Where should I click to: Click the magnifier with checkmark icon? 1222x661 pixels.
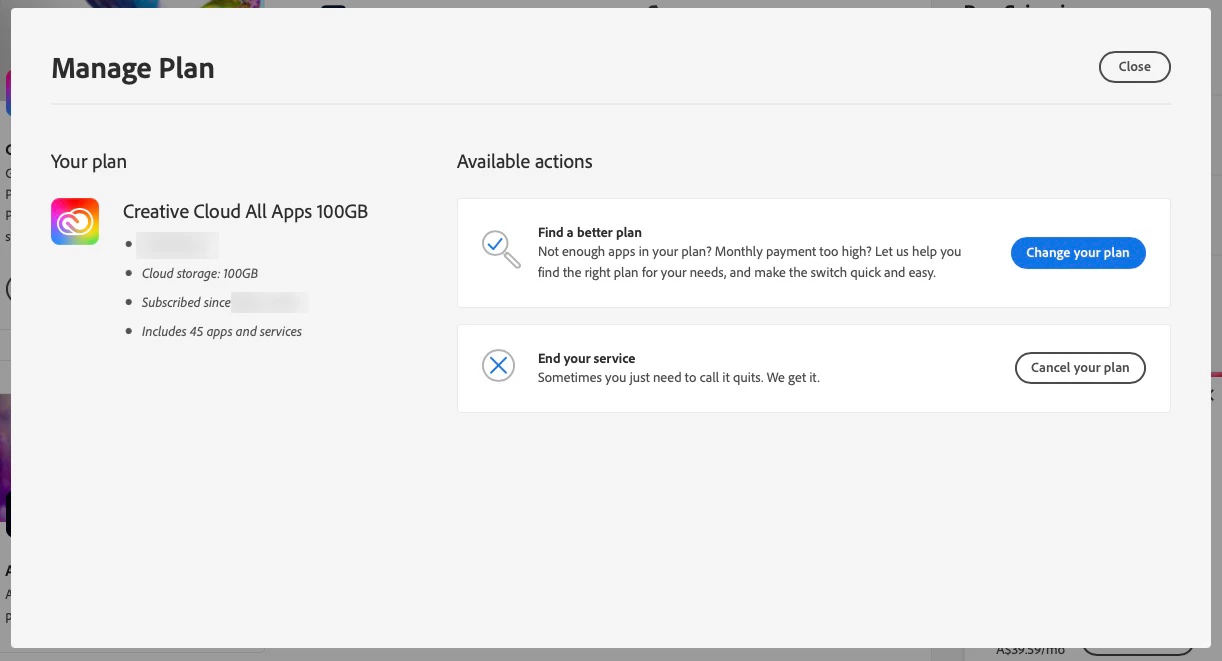(500, 250)
